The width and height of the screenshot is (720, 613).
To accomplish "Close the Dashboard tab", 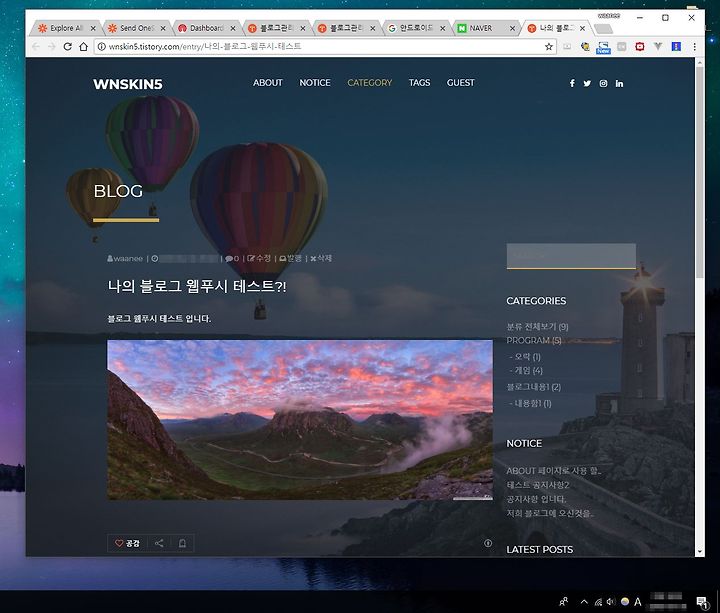I will (232, 28).
